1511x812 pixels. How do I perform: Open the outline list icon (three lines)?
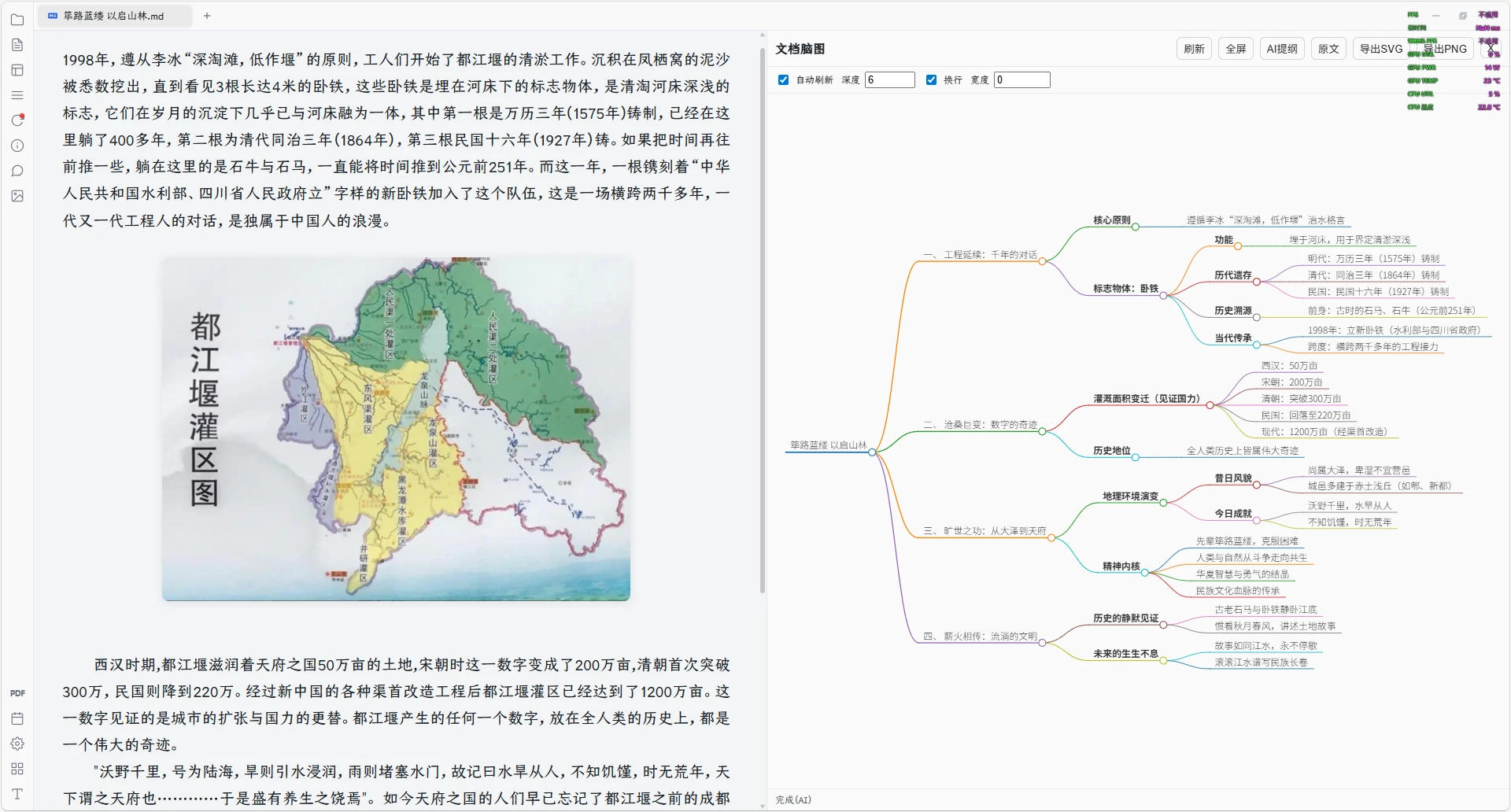click(x=17, y=95)
